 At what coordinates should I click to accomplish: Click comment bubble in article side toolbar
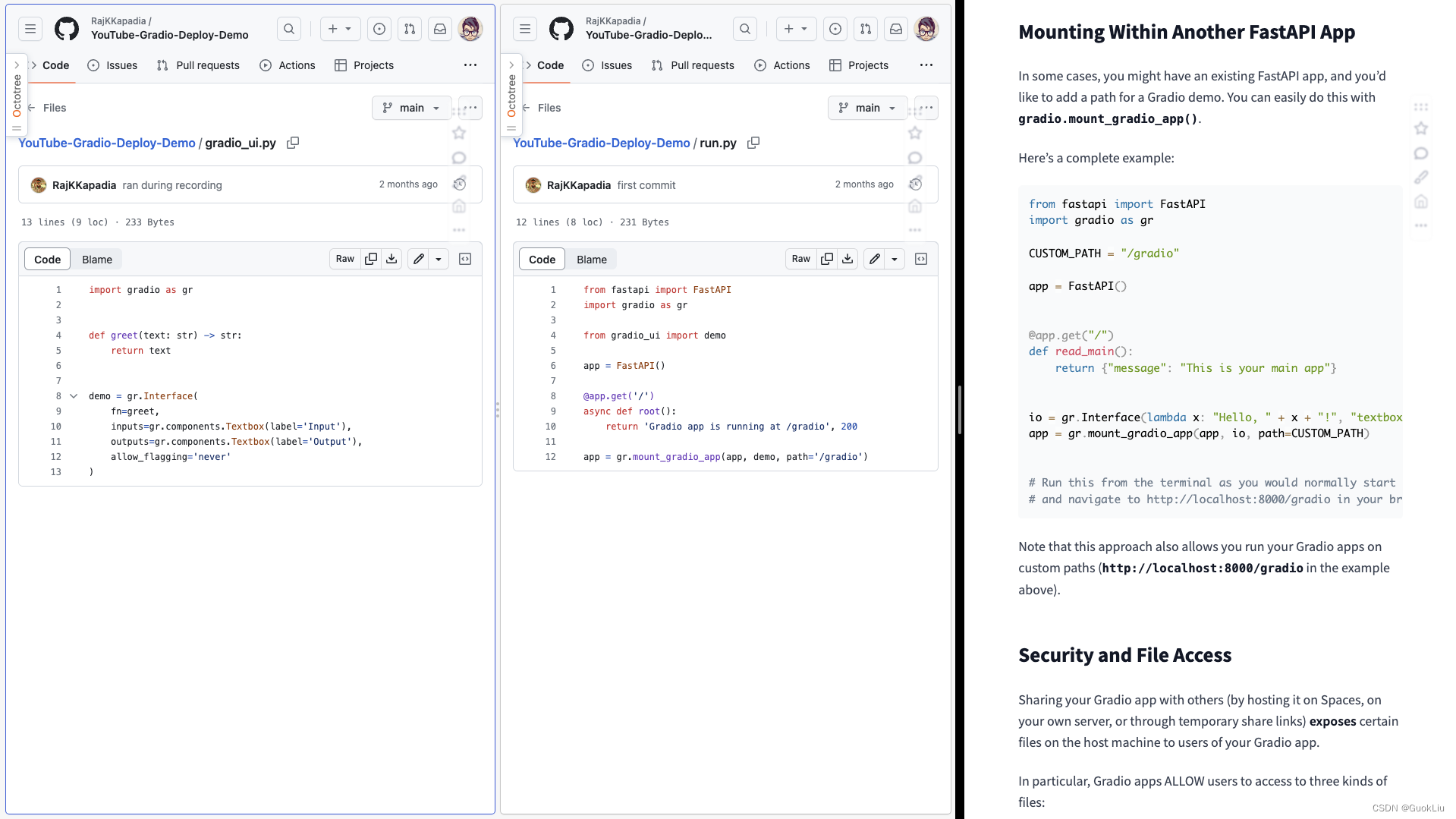[1421, 153]
